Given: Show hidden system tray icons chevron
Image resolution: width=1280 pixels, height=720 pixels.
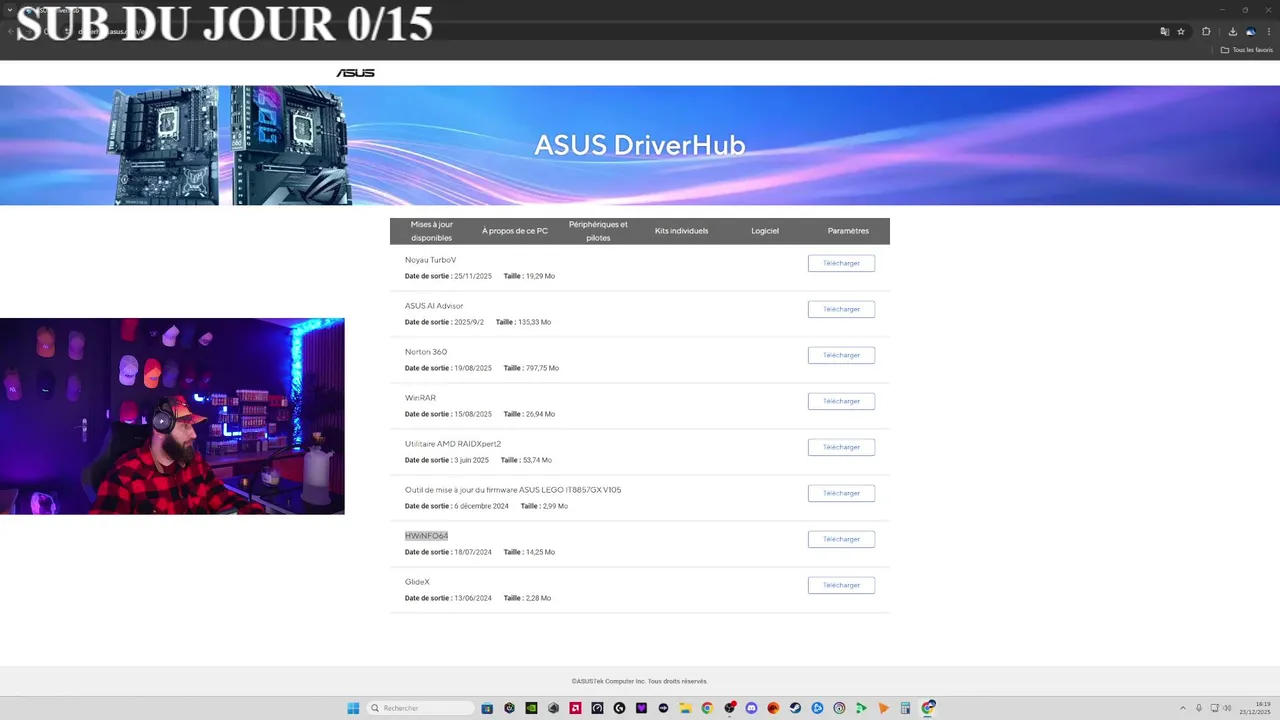Looking at the screenshot, I should coord(1183,708).
